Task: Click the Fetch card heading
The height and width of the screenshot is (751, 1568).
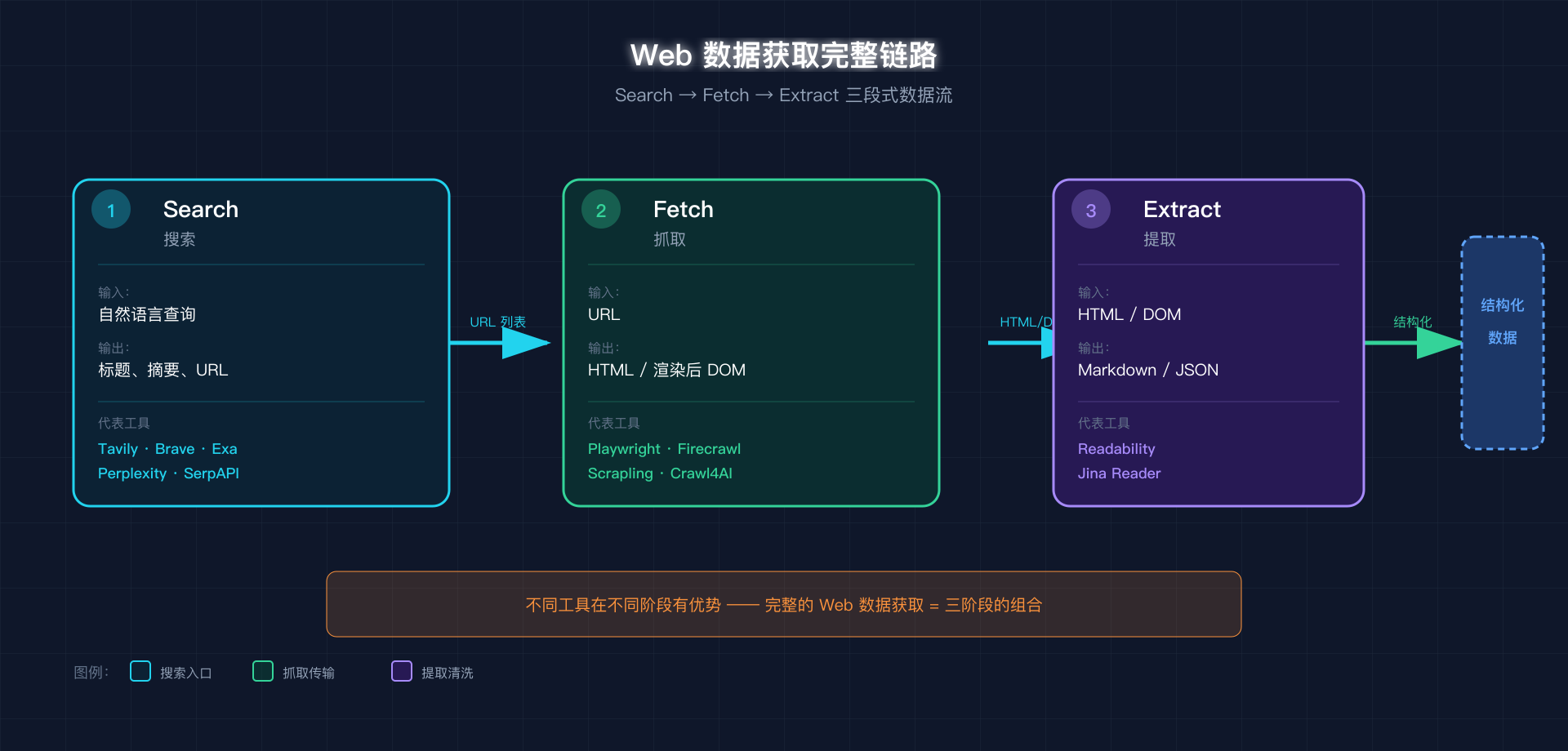Action: click(x=684, y=210)
